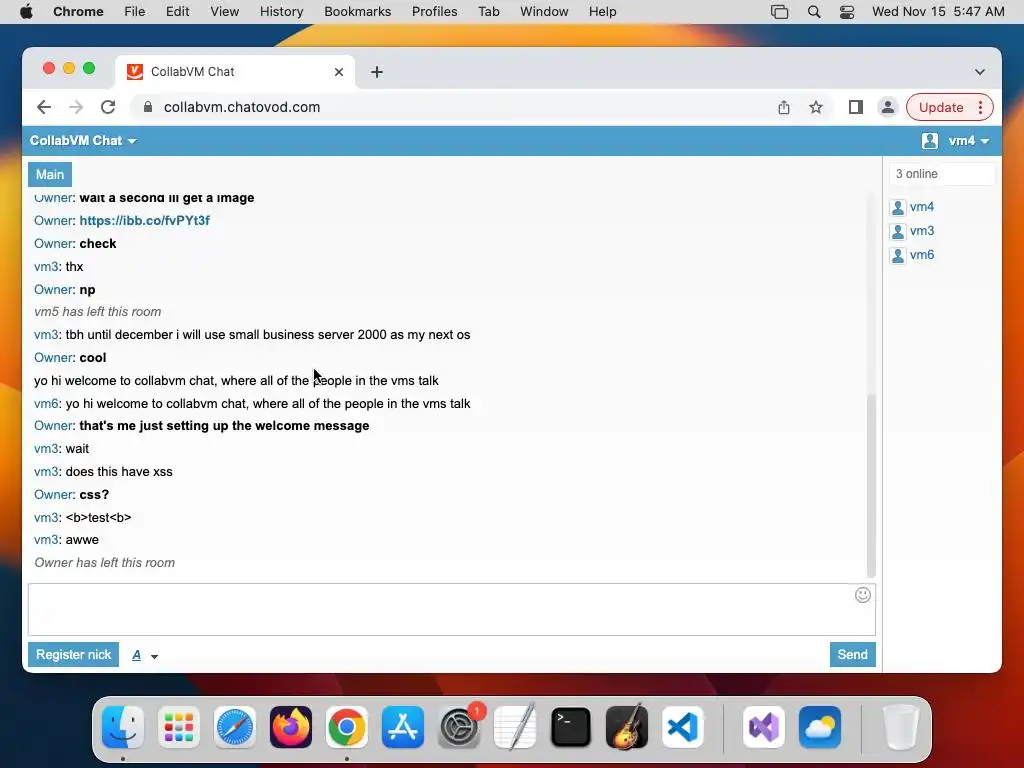Click the address bar URL
The height and width of the screenshot is (768, 1024).
coord(242,107)
